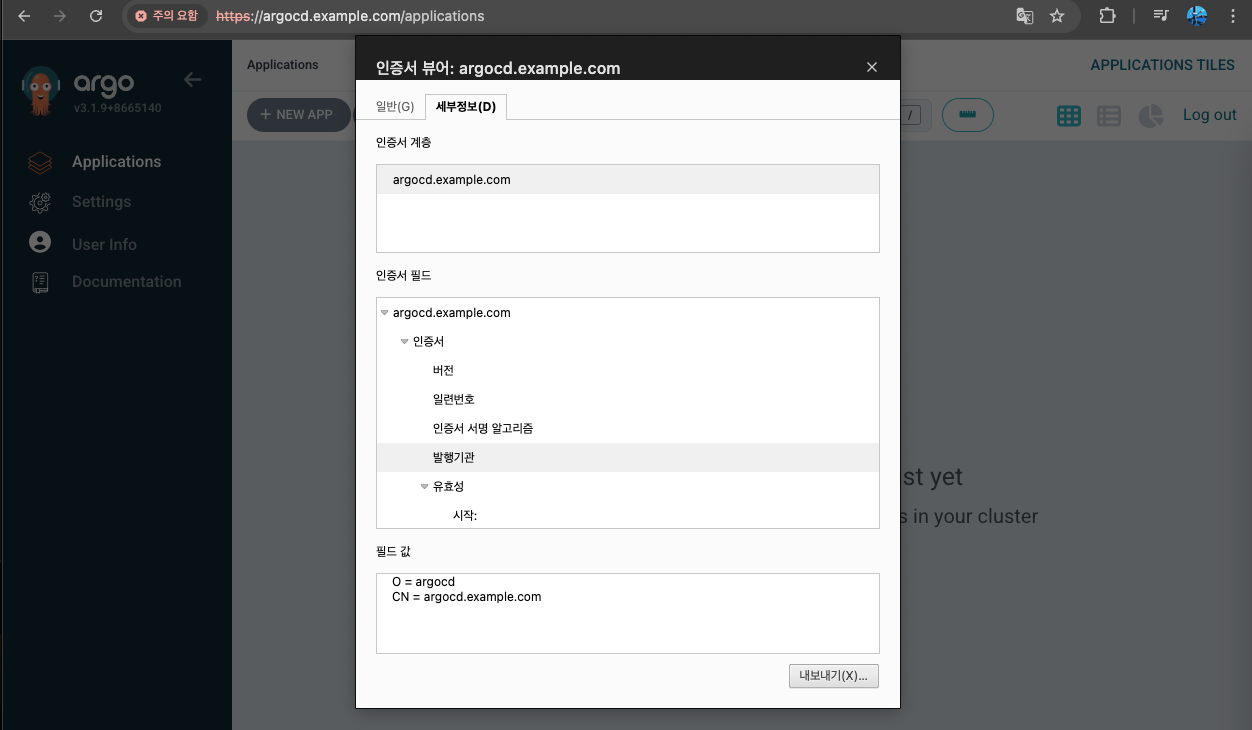Select the 버전 field

(628, 371)
